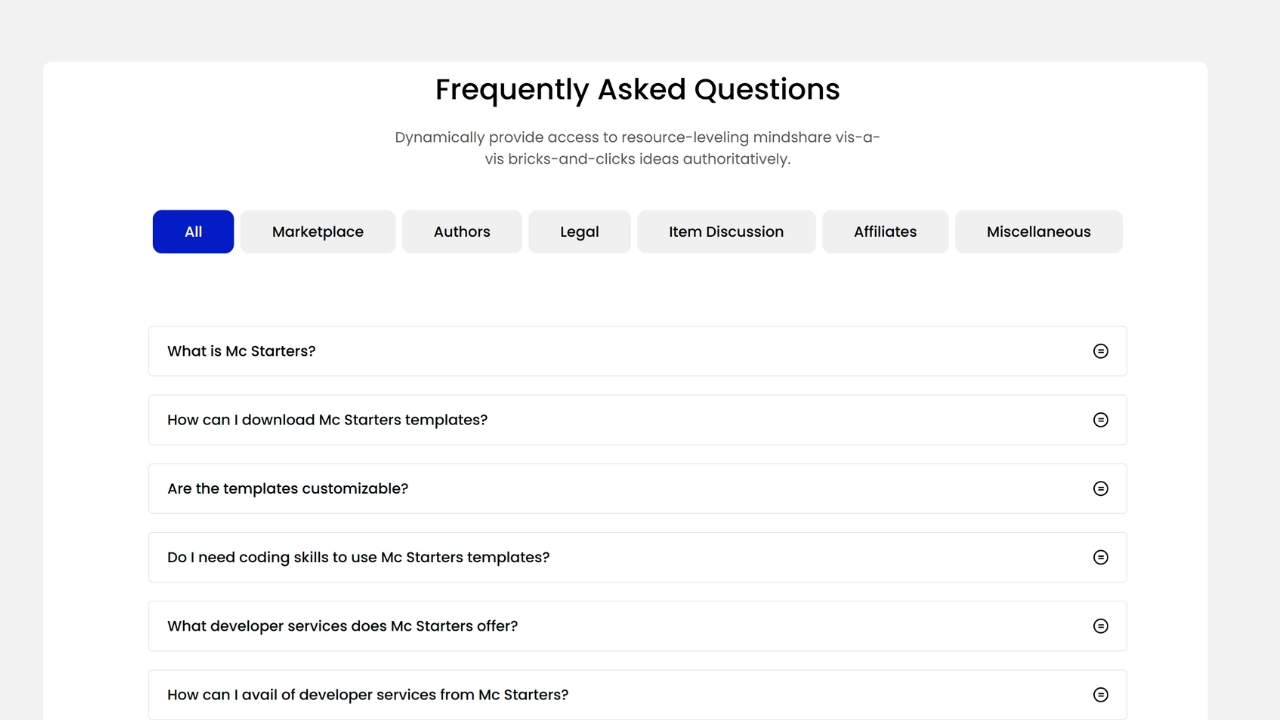Open the 'Do I need coding skills' answer
The height and width of the screenshot is (720, 1280).
358,557
